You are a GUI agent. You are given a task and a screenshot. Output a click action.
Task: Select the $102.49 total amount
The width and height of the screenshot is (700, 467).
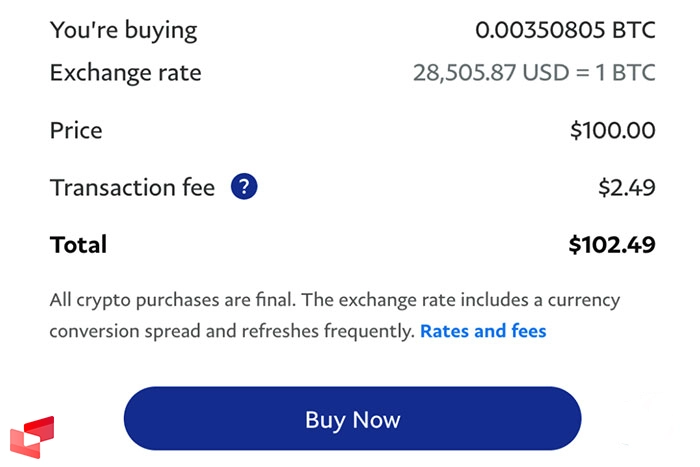pos(611,245)
